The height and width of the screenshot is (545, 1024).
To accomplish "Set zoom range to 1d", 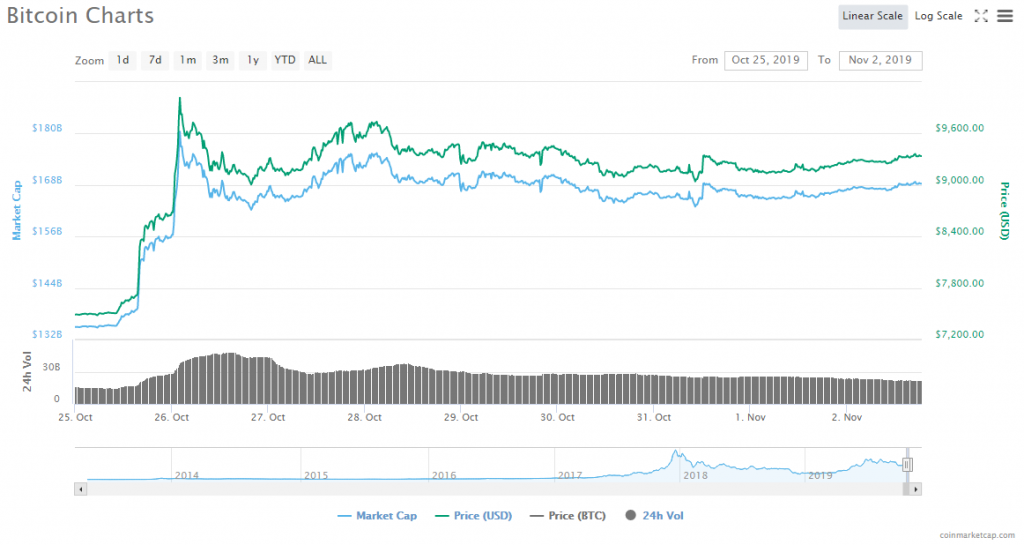I will [123, 60].
